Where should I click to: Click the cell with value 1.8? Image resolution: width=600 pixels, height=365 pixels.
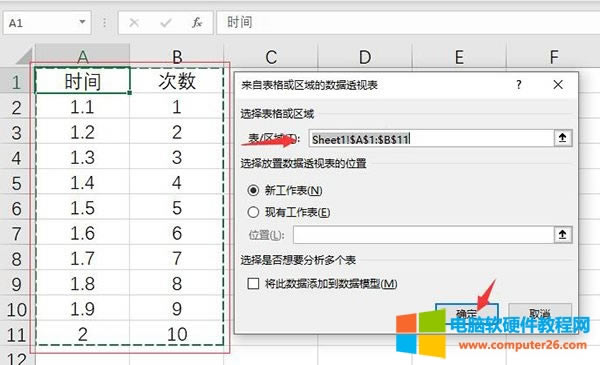coord(83,283)
